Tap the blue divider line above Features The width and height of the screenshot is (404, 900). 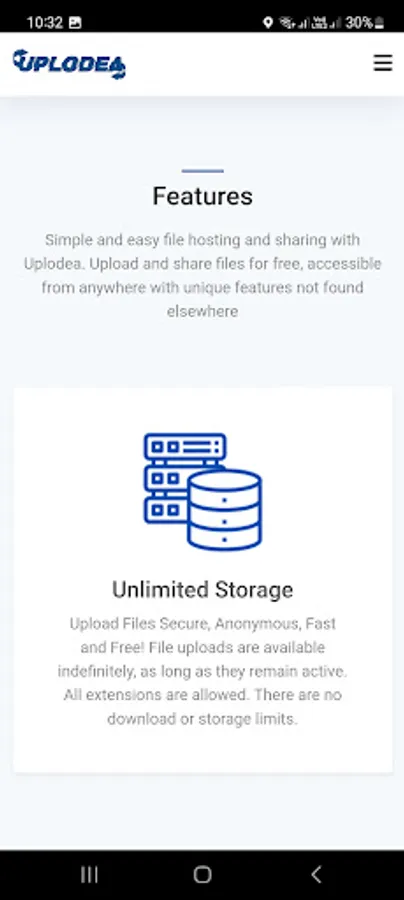pos(203,170)
